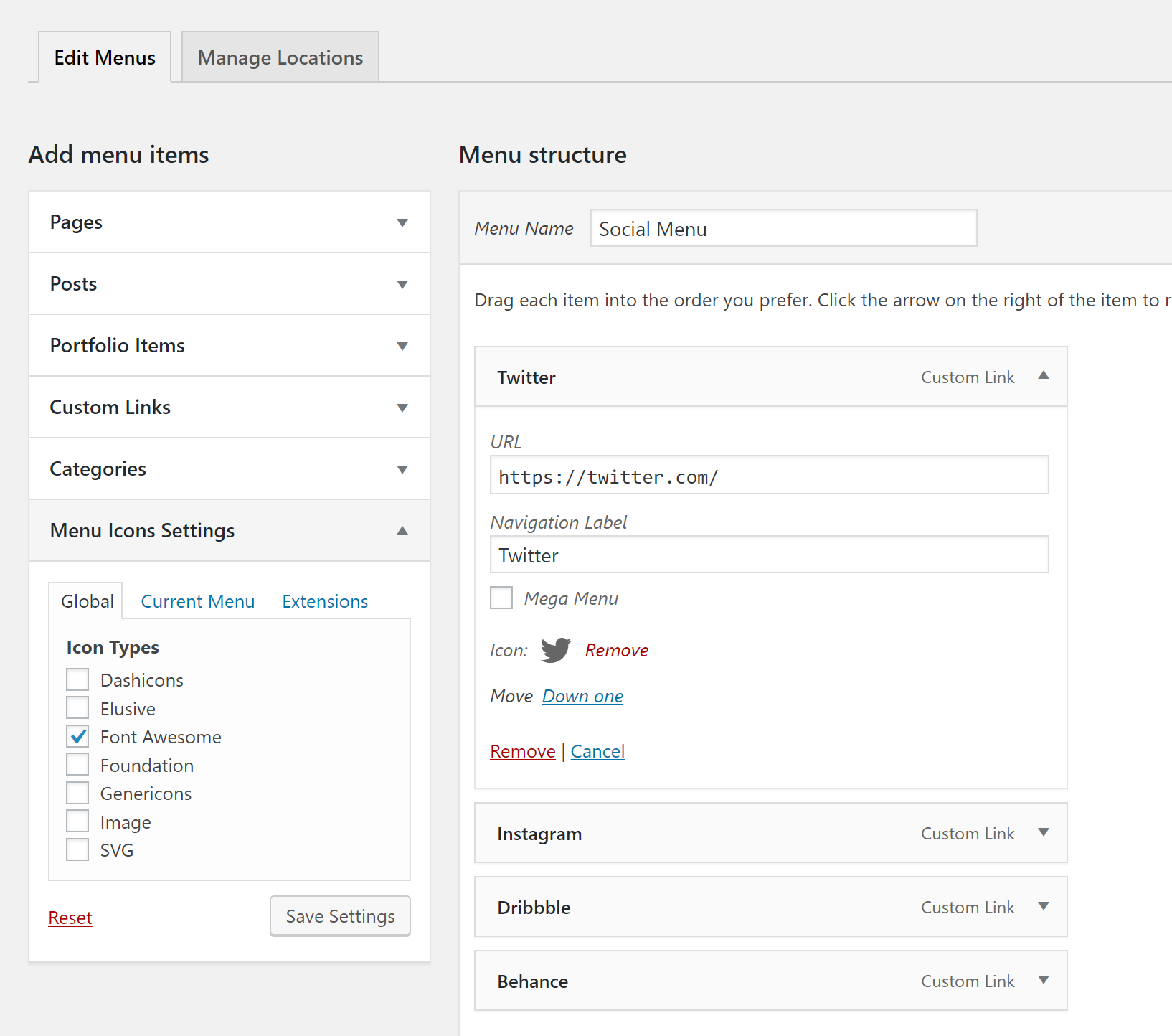
Task: Focus the Menu Name input field
Action: pyautogui.click(x=783, y=228)
